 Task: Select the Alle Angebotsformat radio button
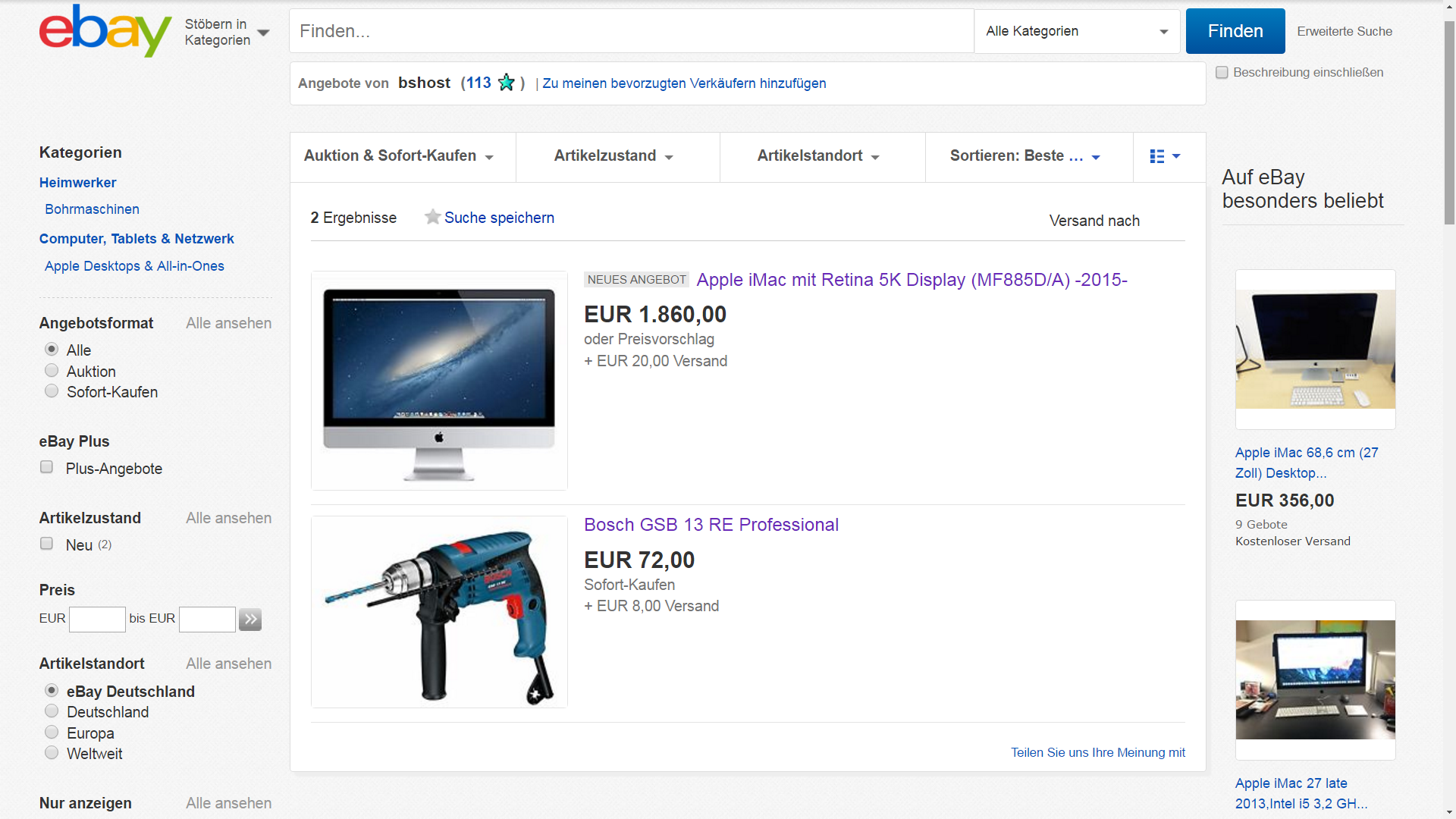[52, 350]
